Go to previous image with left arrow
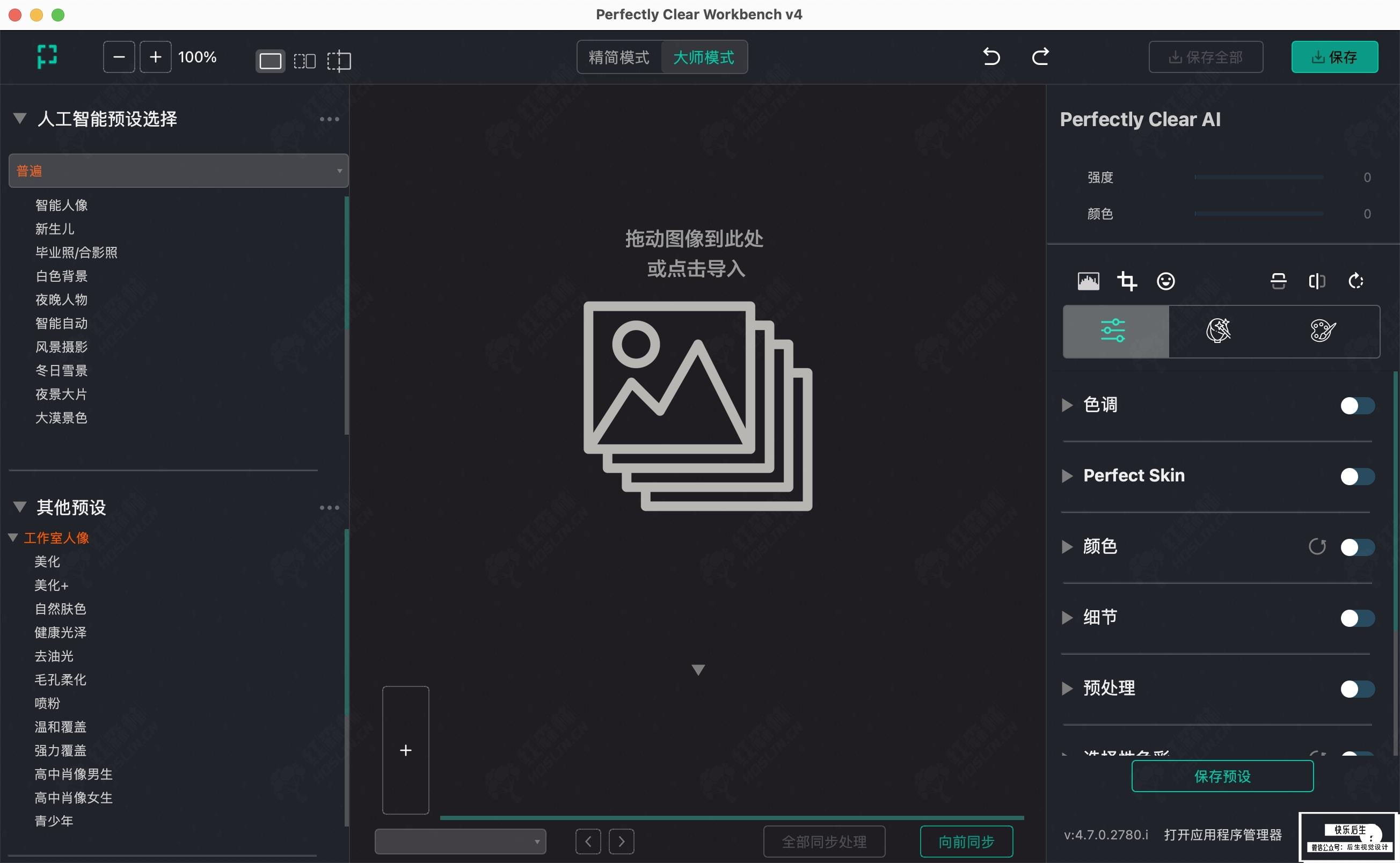 pos(588,842)
